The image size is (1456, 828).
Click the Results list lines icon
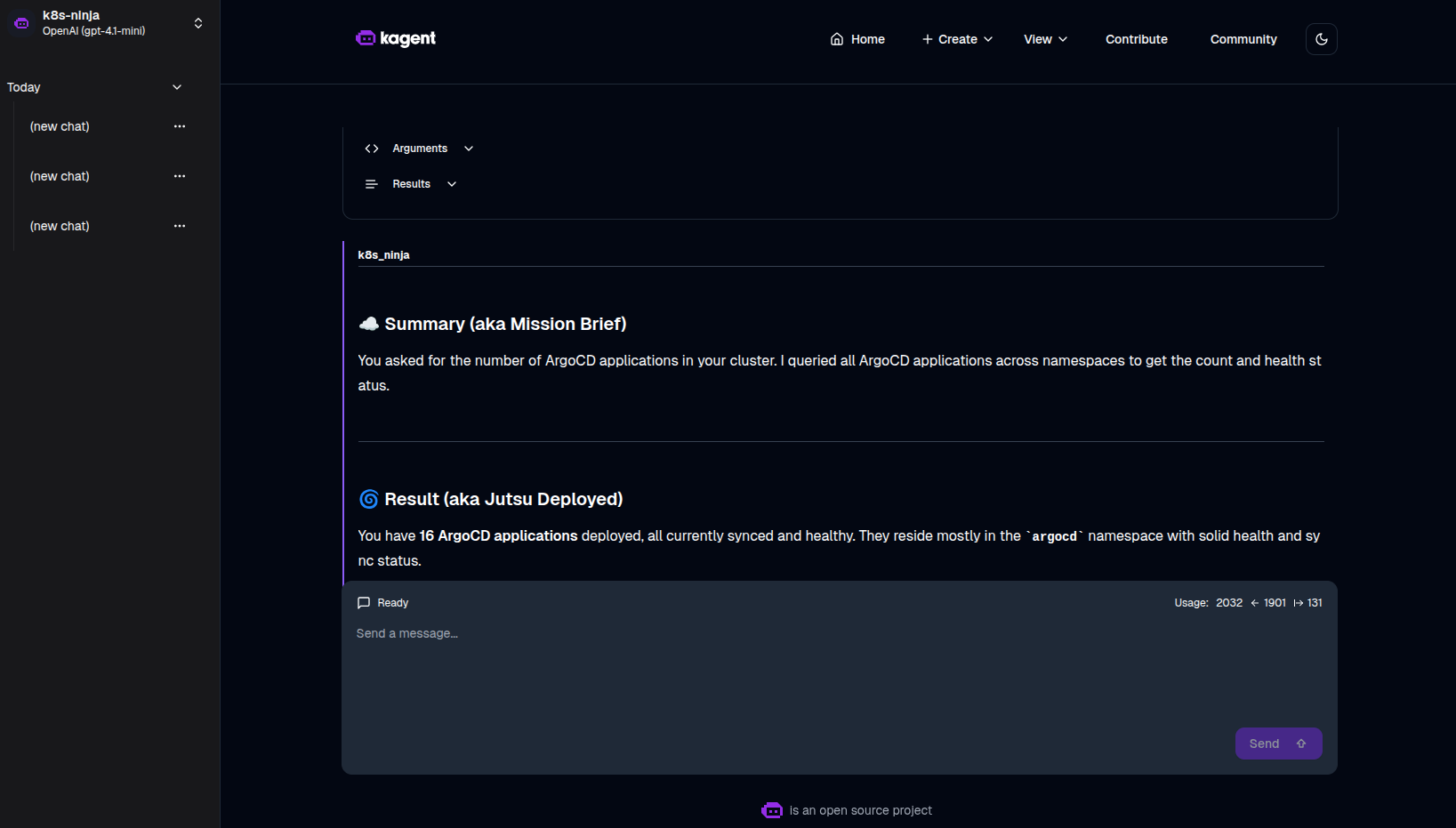click(372, 184)
